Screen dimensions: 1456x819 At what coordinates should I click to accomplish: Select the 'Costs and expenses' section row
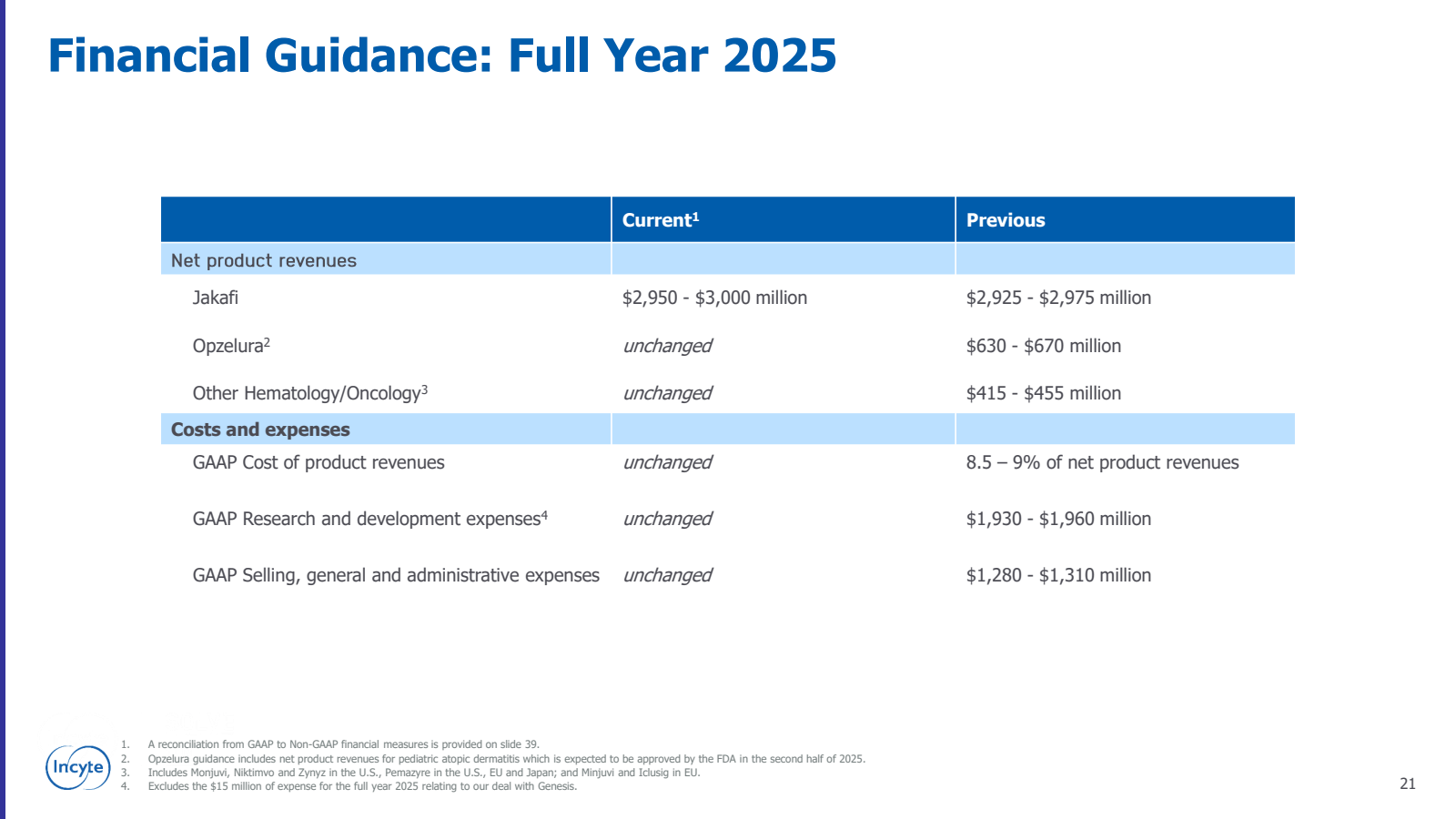tap(728, 429)
